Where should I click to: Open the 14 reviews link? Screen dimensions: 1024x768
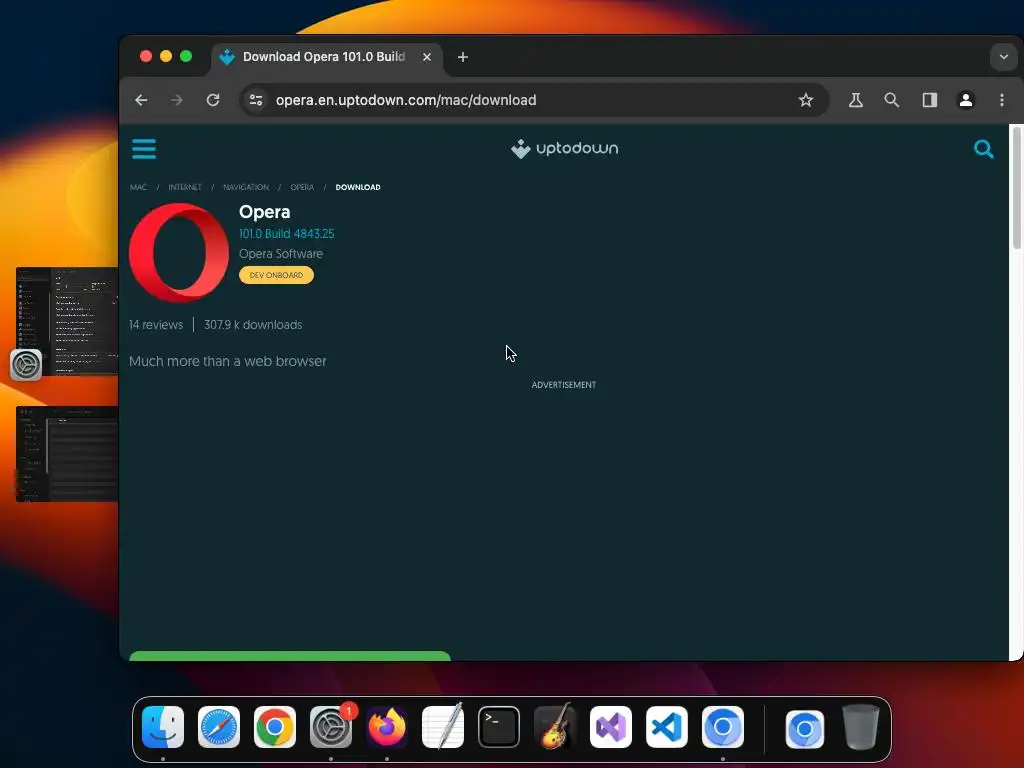click(x=155, y=325)
